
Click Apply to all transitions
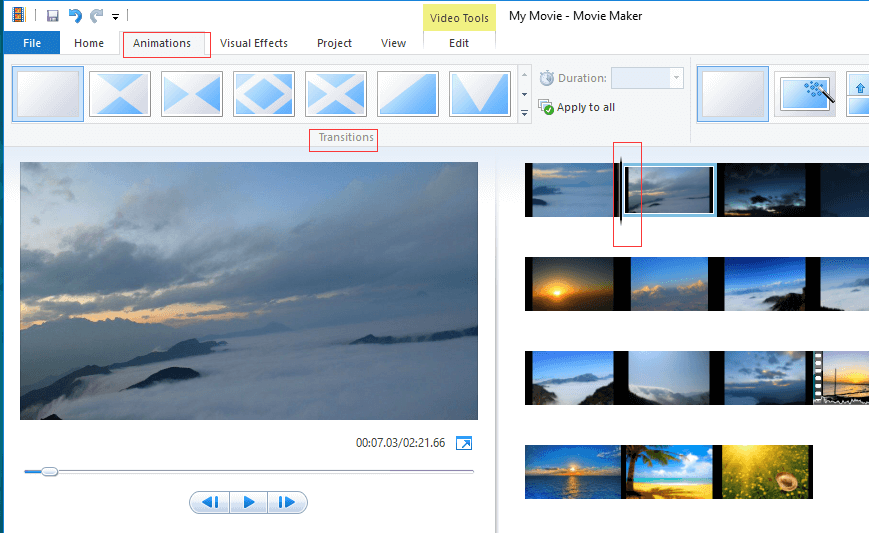coord(577,107)
